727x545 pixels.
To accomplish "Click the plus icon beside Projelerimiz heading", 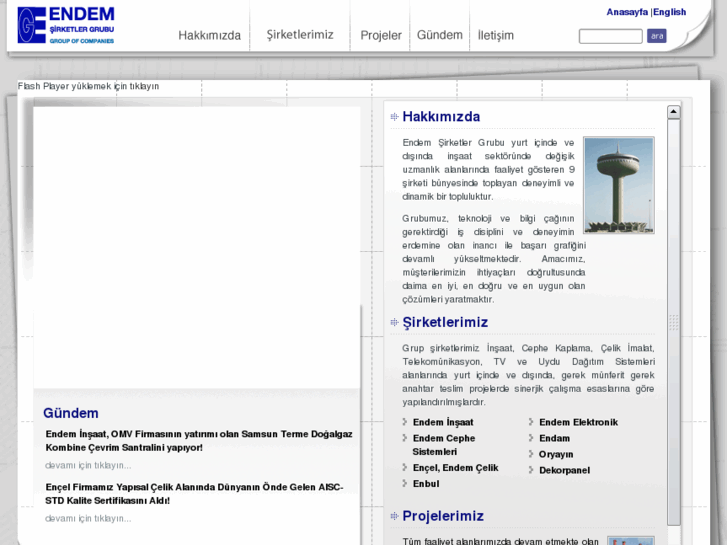I will pyautogui.click(x=395, y=516).
